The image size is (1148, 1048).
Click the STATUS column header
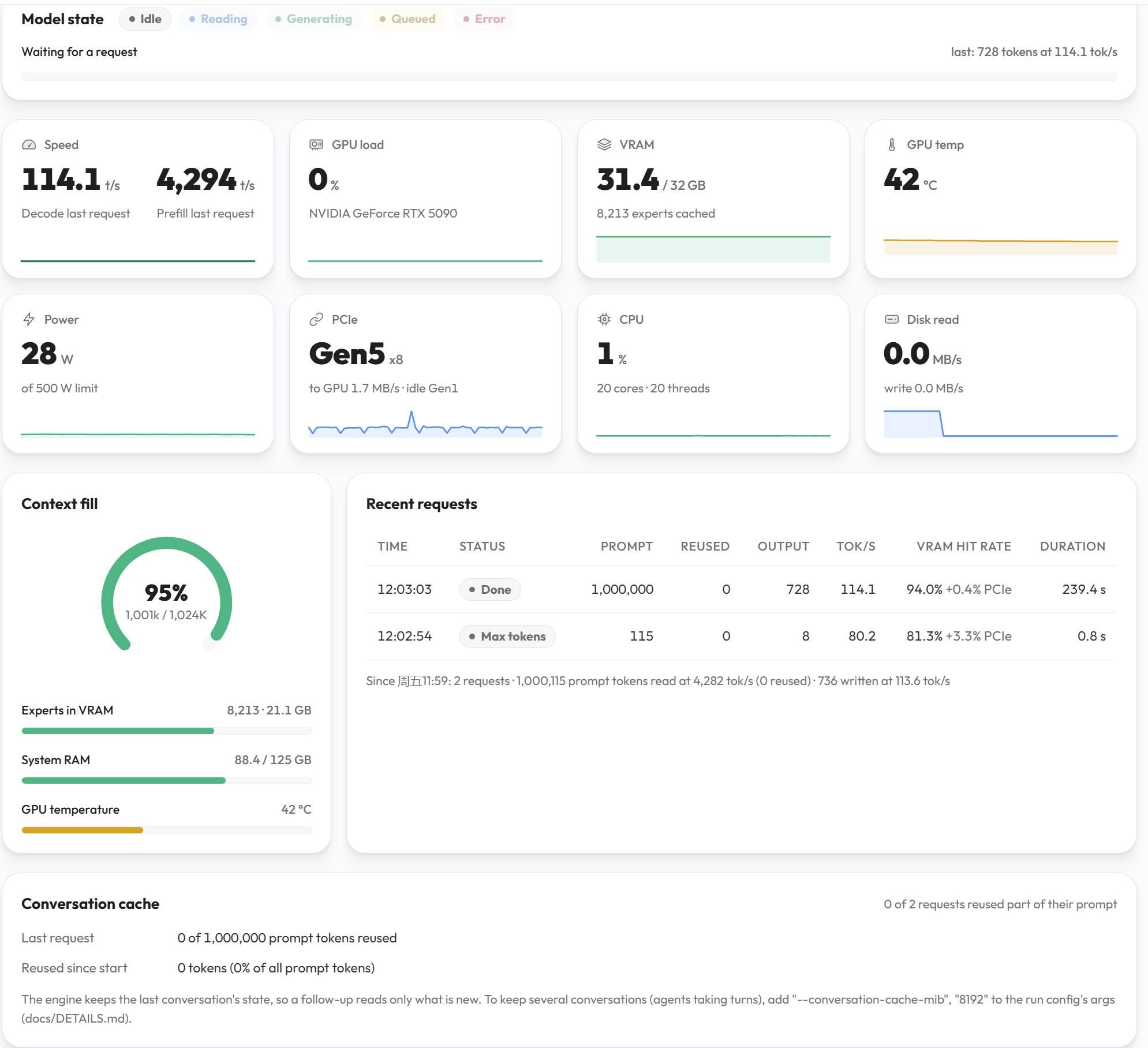click(x=482, y=547)
